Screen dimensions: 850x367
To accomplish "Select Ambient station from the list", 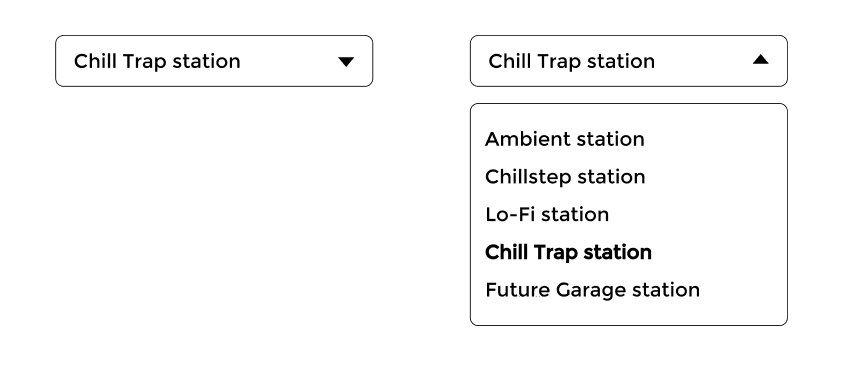I will point(564,139).
